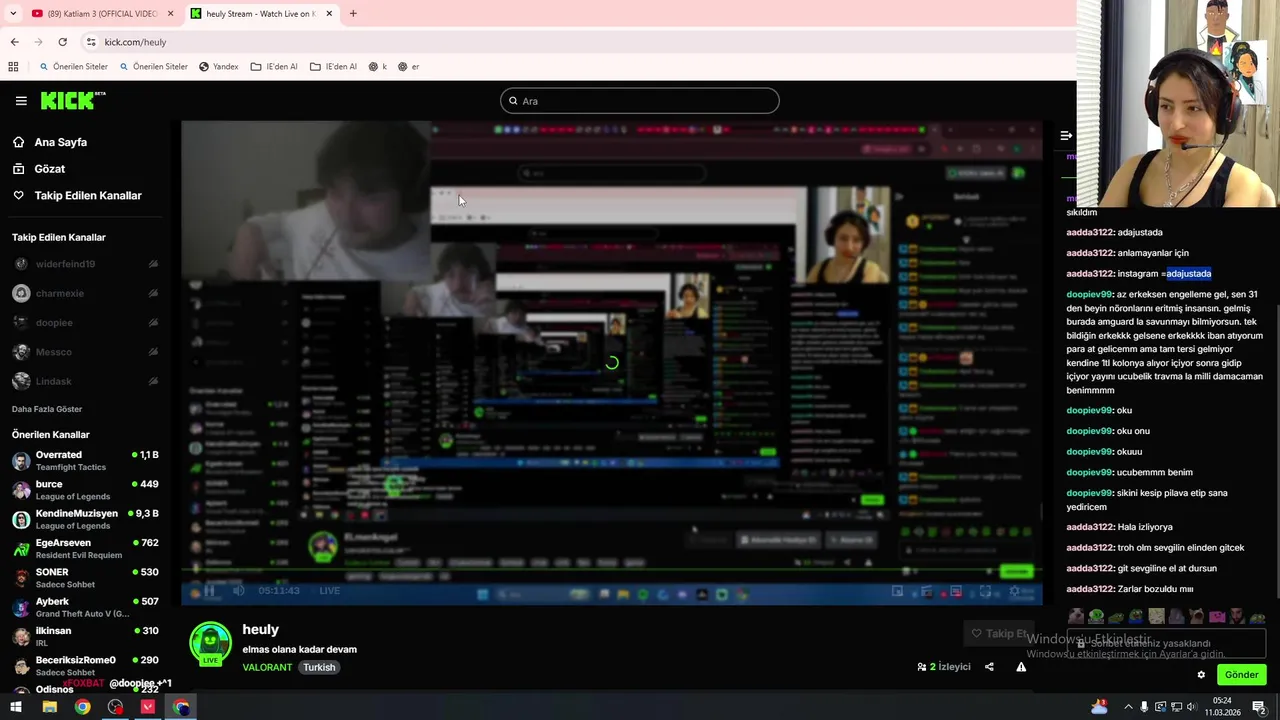Reload the kick.com page
Viewport: 1280px width, 720px height.
click(x=62, y=42)
